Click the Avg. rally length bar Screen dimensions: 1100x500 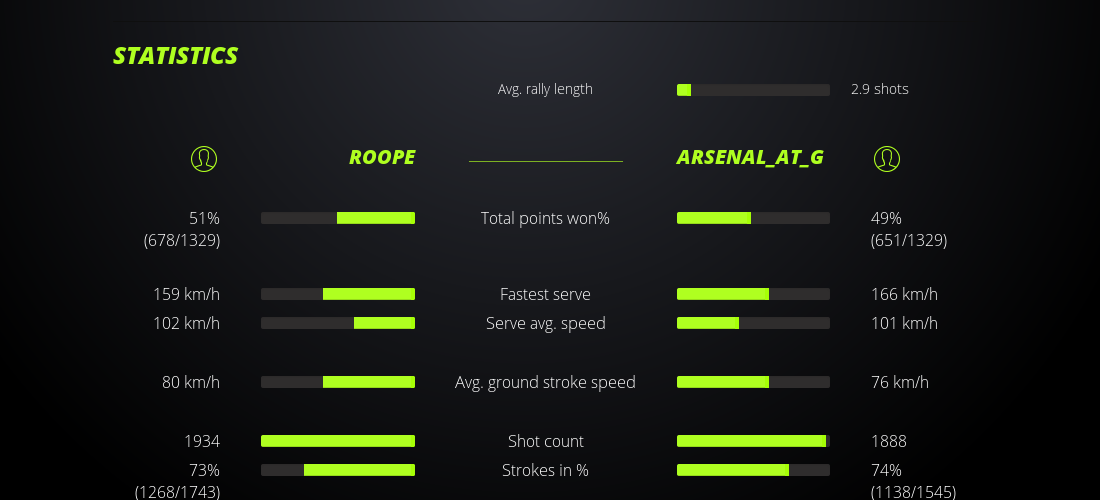753,90
